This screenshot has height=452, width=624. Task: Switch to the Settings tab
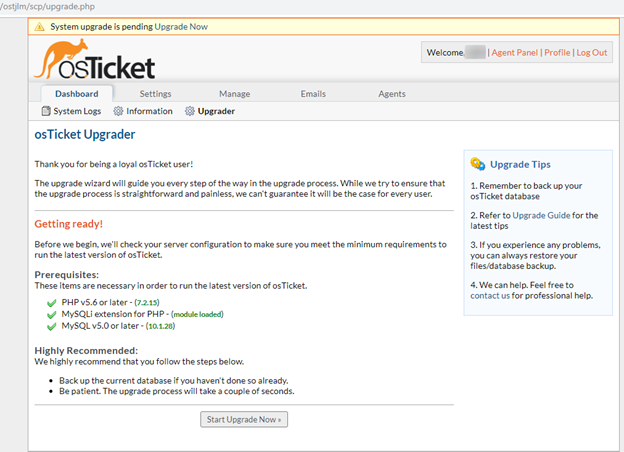tap(155, 94)
